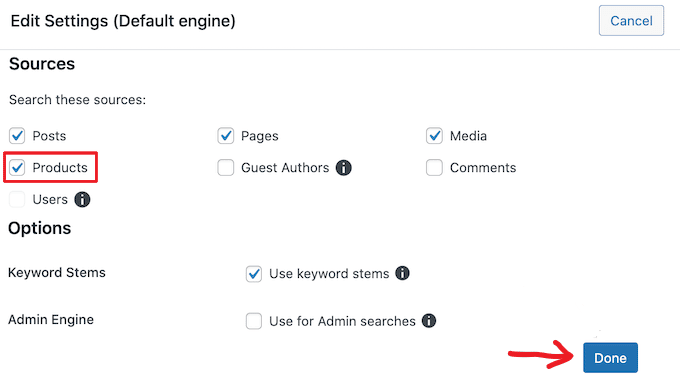Click info icon for Use for Admin searches
The image size is (680, 384).
429,321
